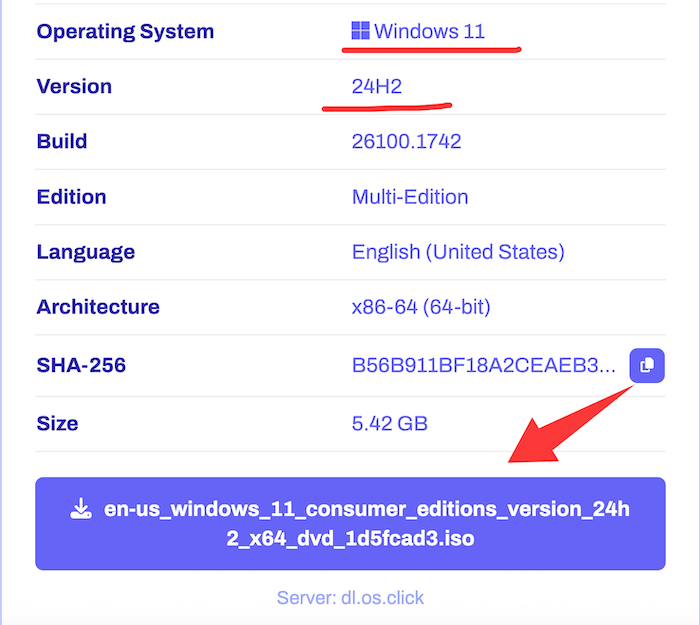Click the Windows logo icon beside Windows 11
Image resolution: width=700 pixels, height=625 pixels.
pos(360,30)
